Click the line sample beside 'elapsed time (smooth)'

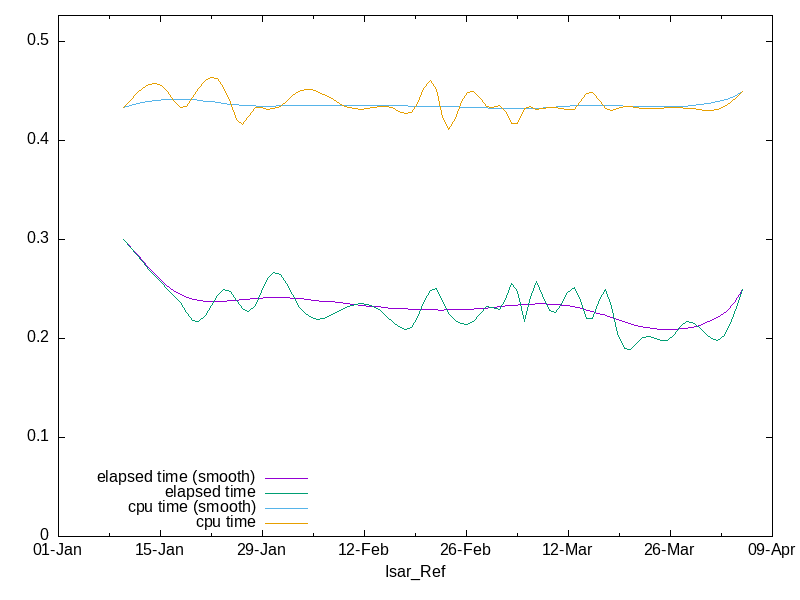[285, 479]
